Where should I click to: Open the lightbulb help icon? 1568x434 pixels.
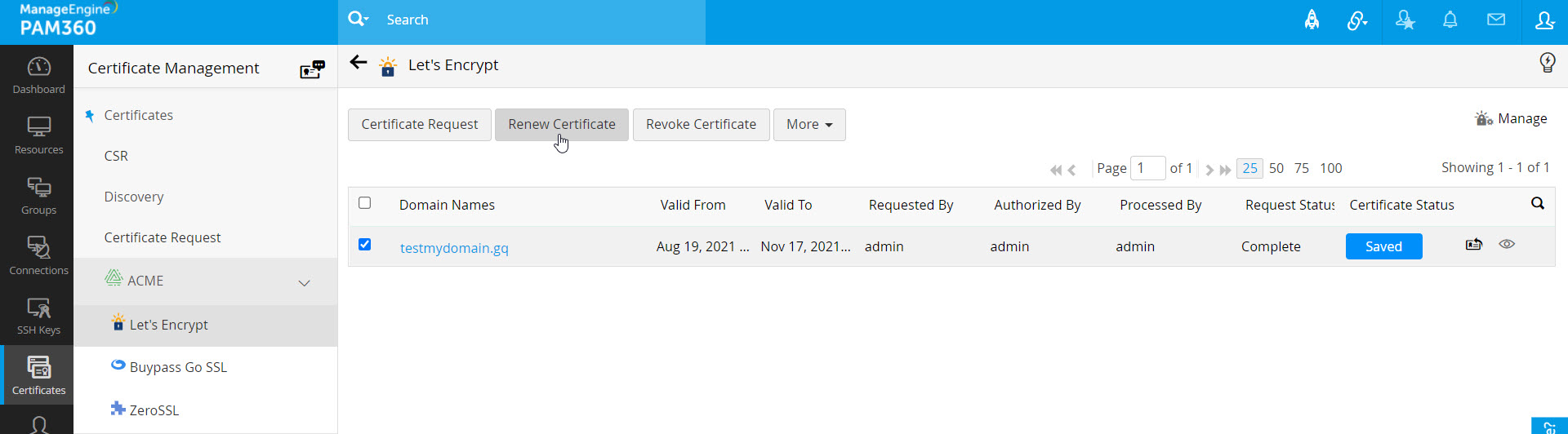pyautogui.click(x=1547, y=63)
